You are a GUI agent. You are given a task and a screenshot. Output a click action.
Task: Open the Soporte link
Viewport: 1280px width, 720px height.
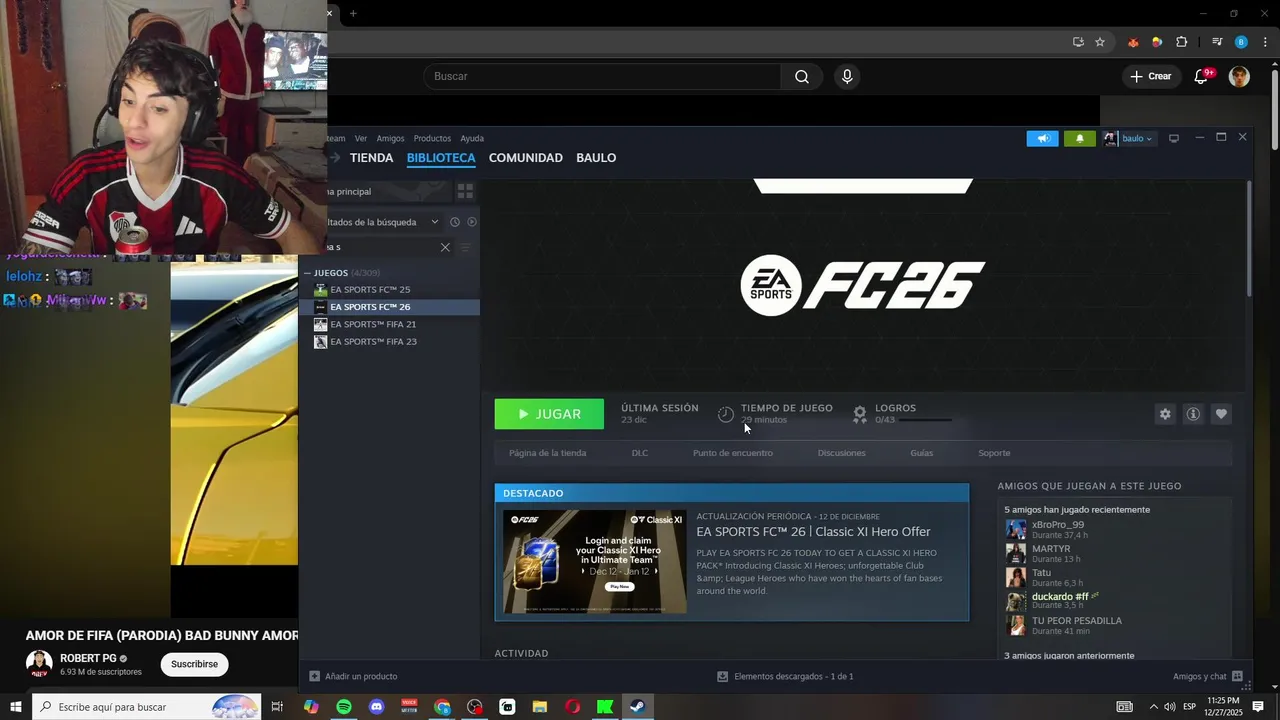coord(994,453)
